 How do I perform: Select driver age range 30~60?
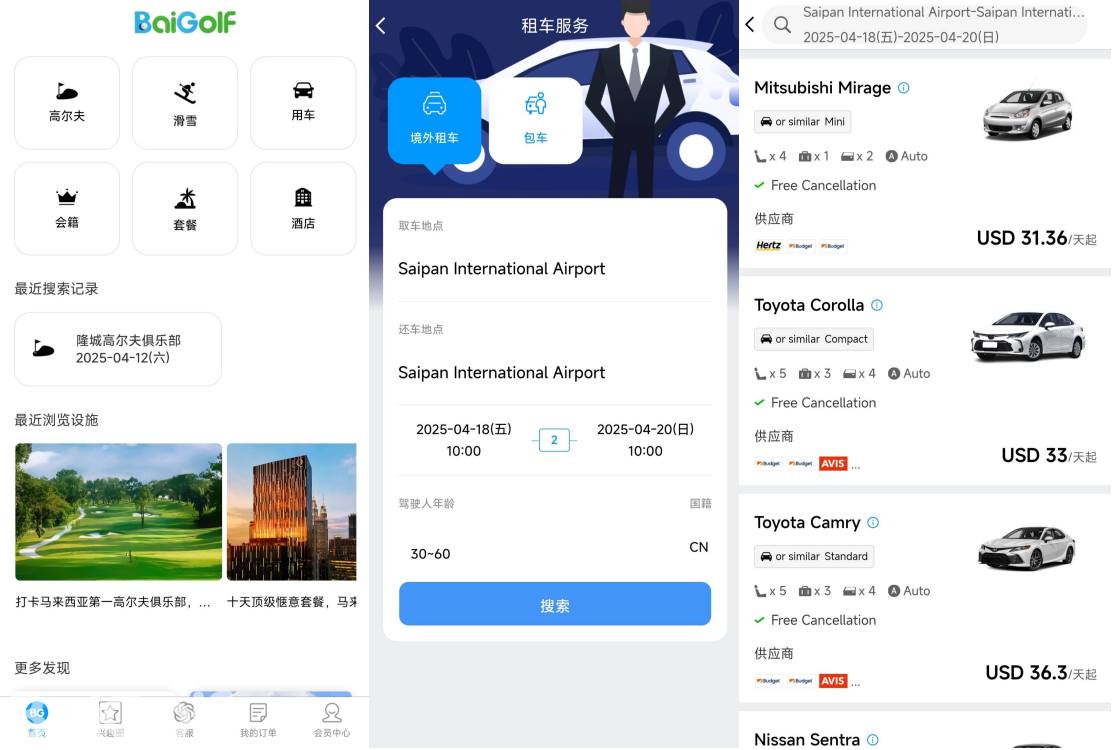coord(431,553)
